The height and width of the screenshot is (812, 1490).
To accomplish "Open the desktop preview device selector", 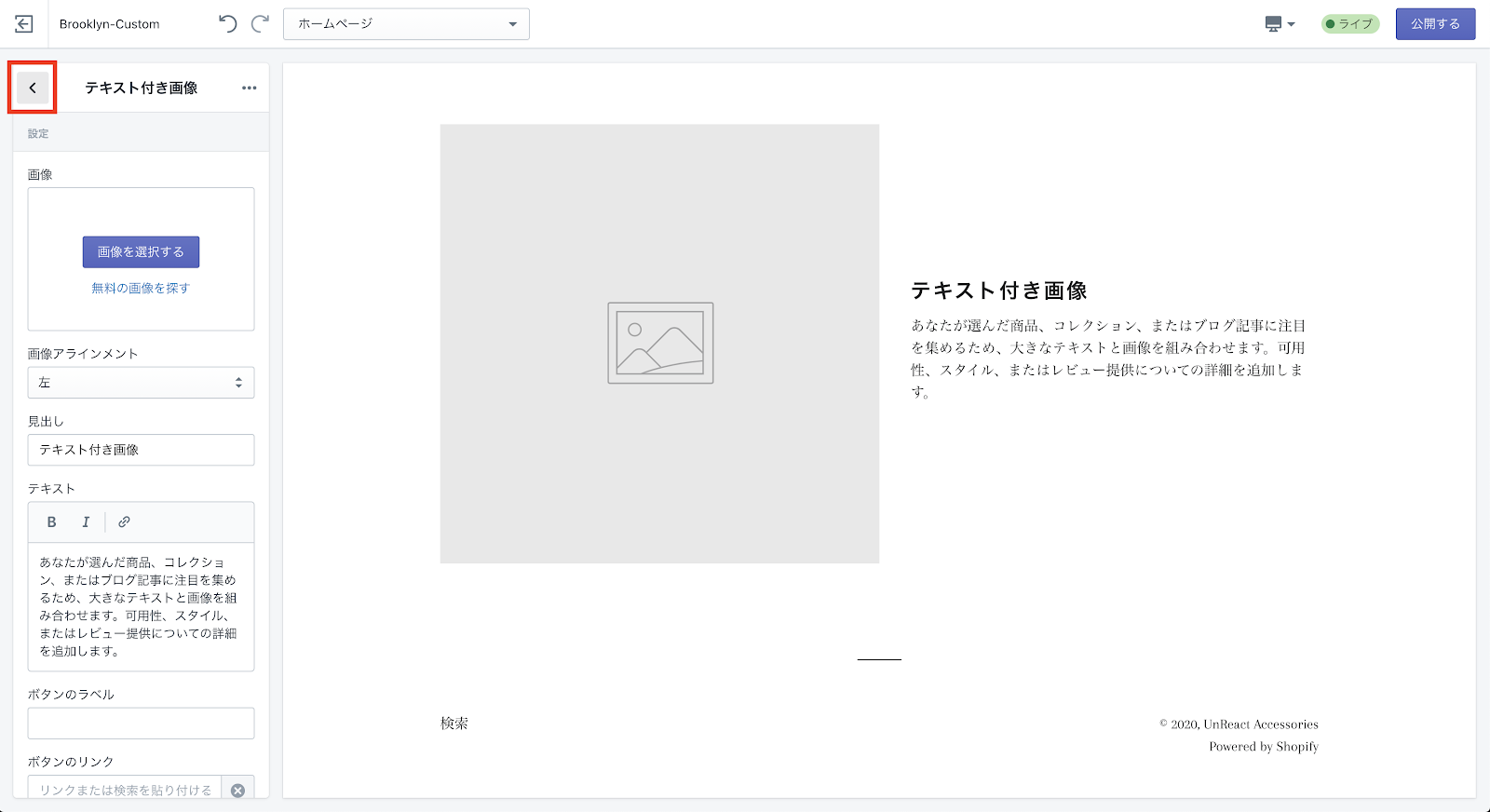I will coord(1280,24).
